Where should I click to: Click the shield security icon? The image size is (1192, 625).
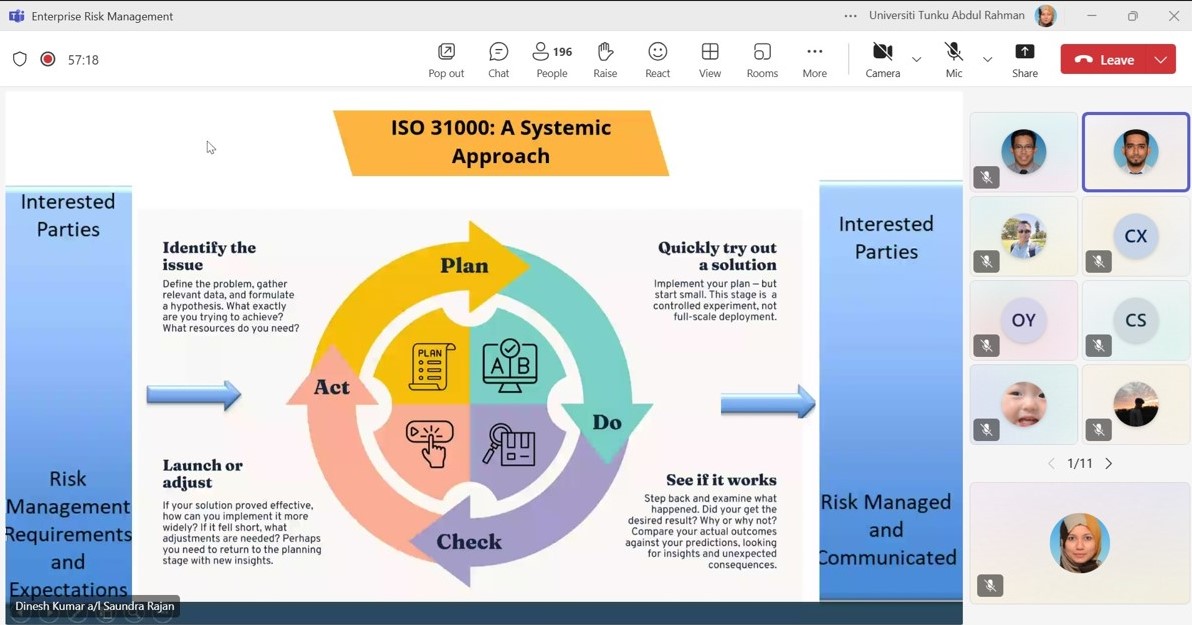(x=20, y=60)
